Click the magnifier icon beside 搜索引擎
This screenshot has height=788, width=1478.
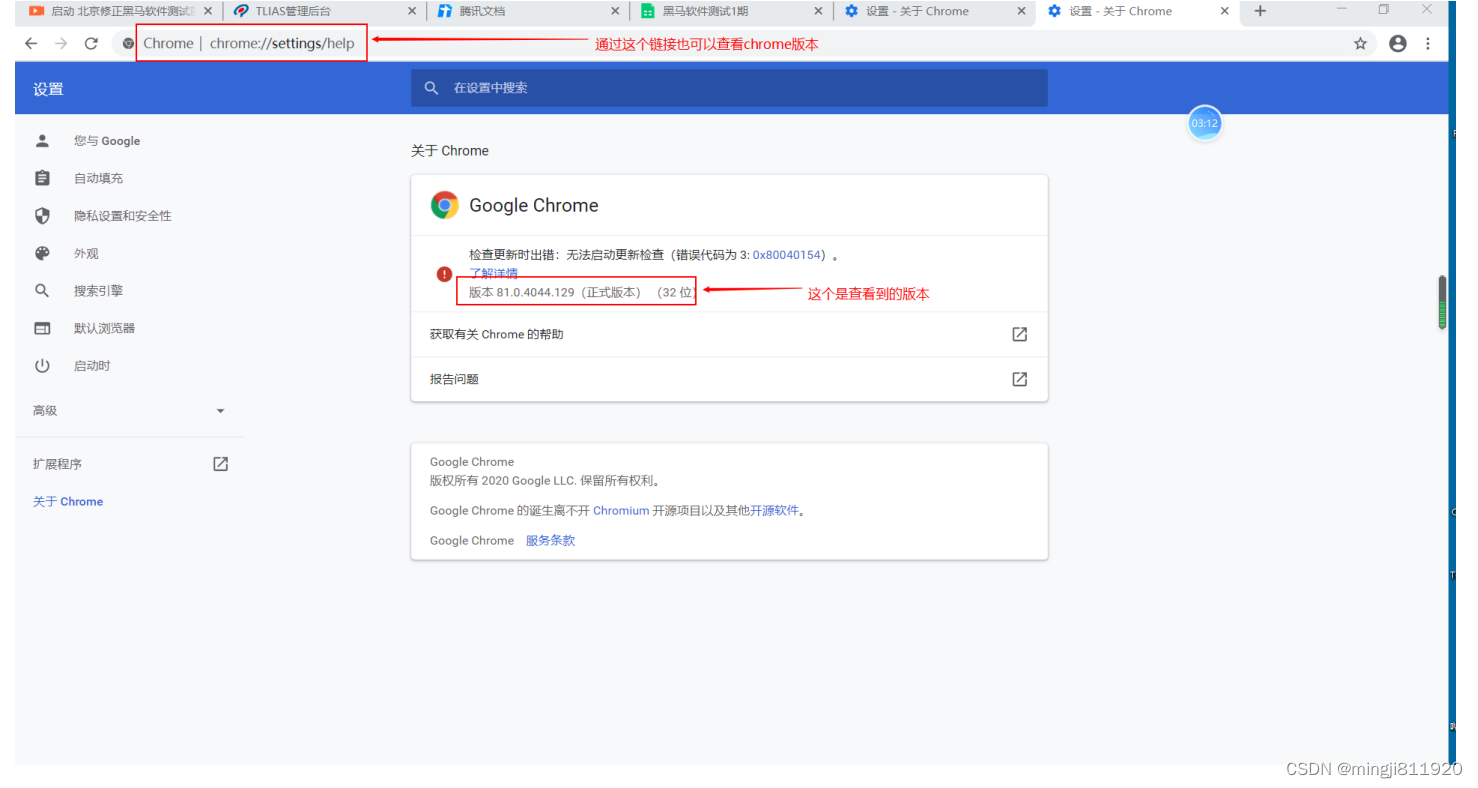coord(42,291)
